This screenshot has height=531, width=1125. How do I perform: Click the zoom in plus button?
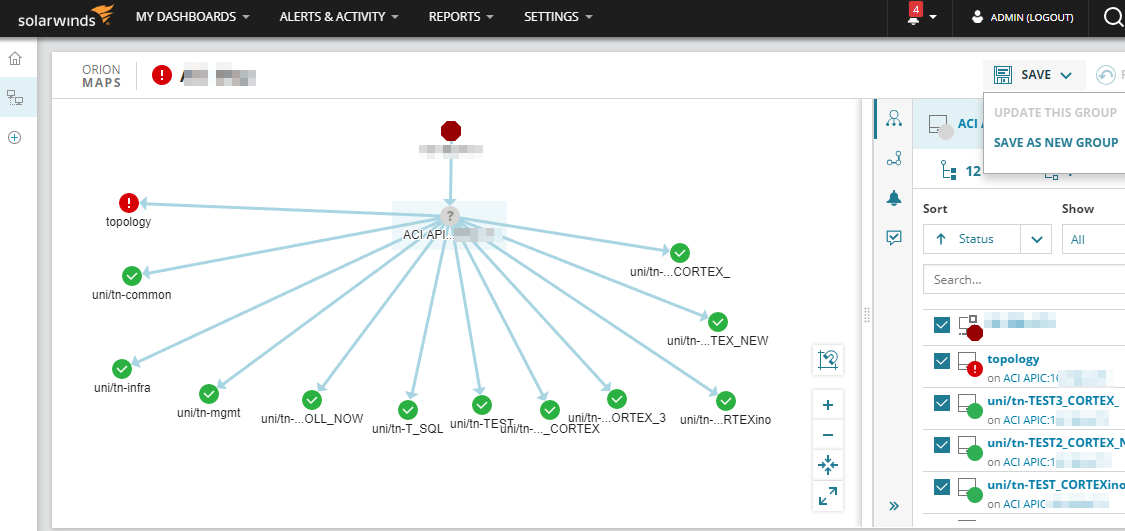coord(828,405)
